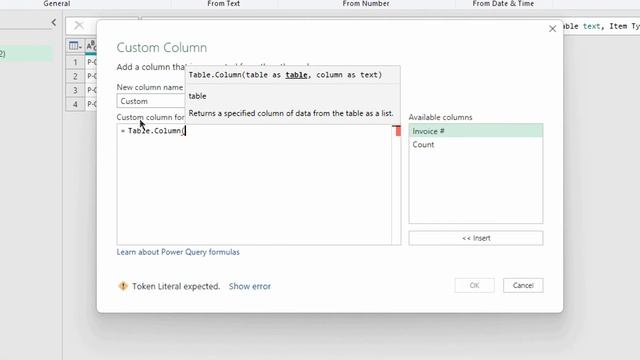Select row 3 header in data grid

click(75, 90)
